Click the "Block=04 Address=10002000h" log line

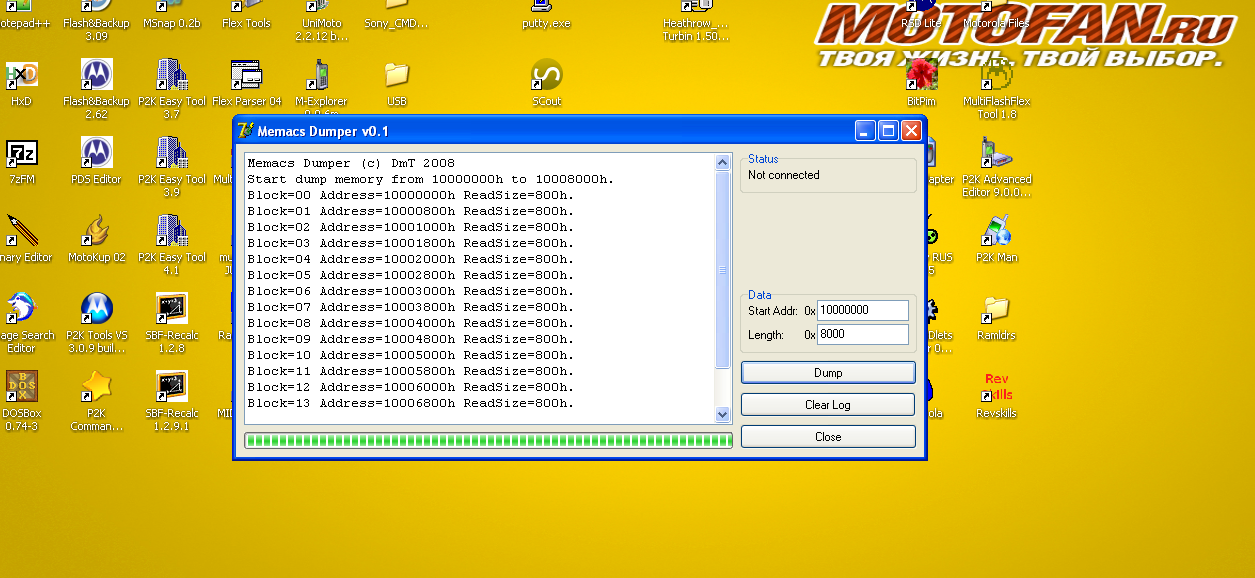411,259
